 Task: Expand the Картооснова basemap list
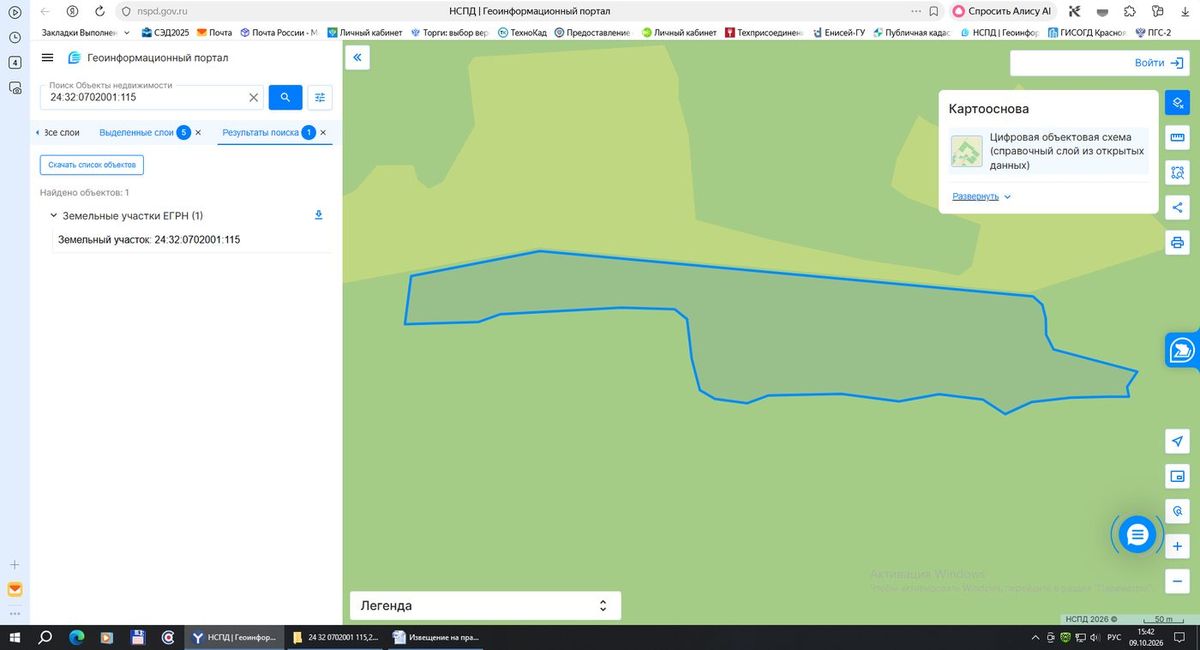click(x=982, y=196)
